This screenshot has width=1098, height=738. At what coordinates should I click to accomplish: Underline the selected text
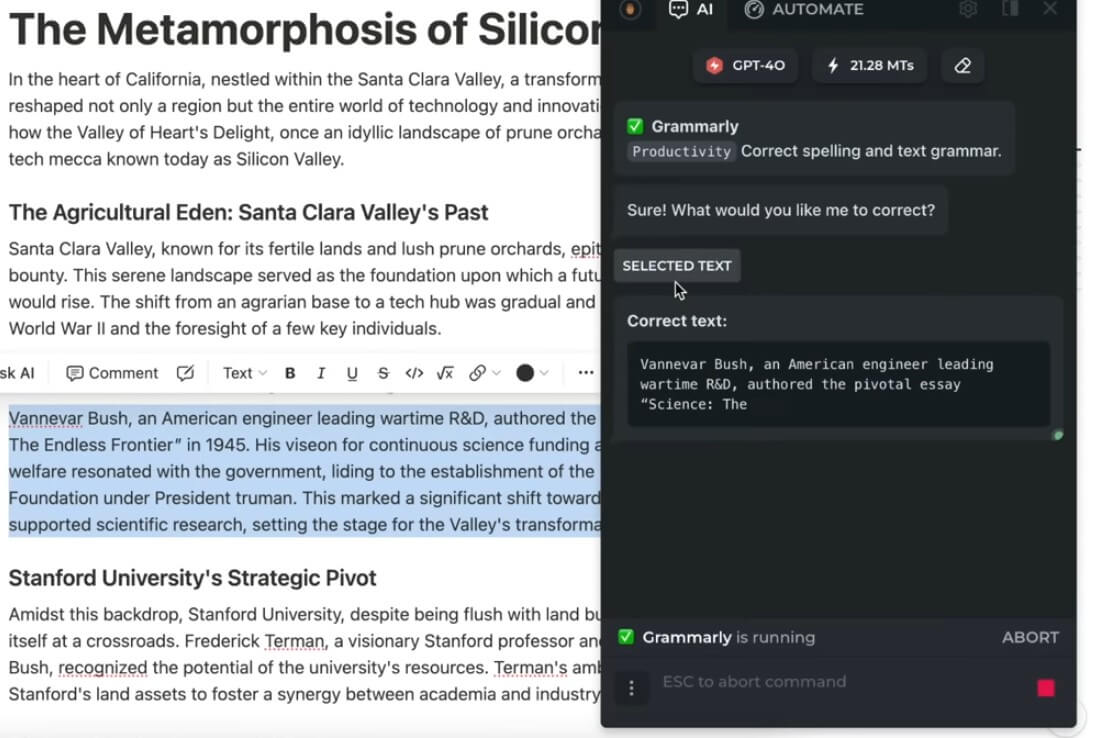coord(352,373)
